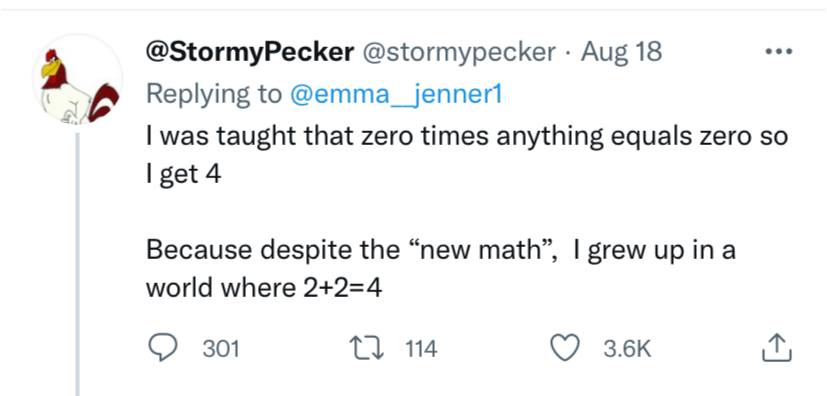The height and width of the screenshot is (396, 827).
Task: Open the three-dot more options menu
Action: (780, 51)
